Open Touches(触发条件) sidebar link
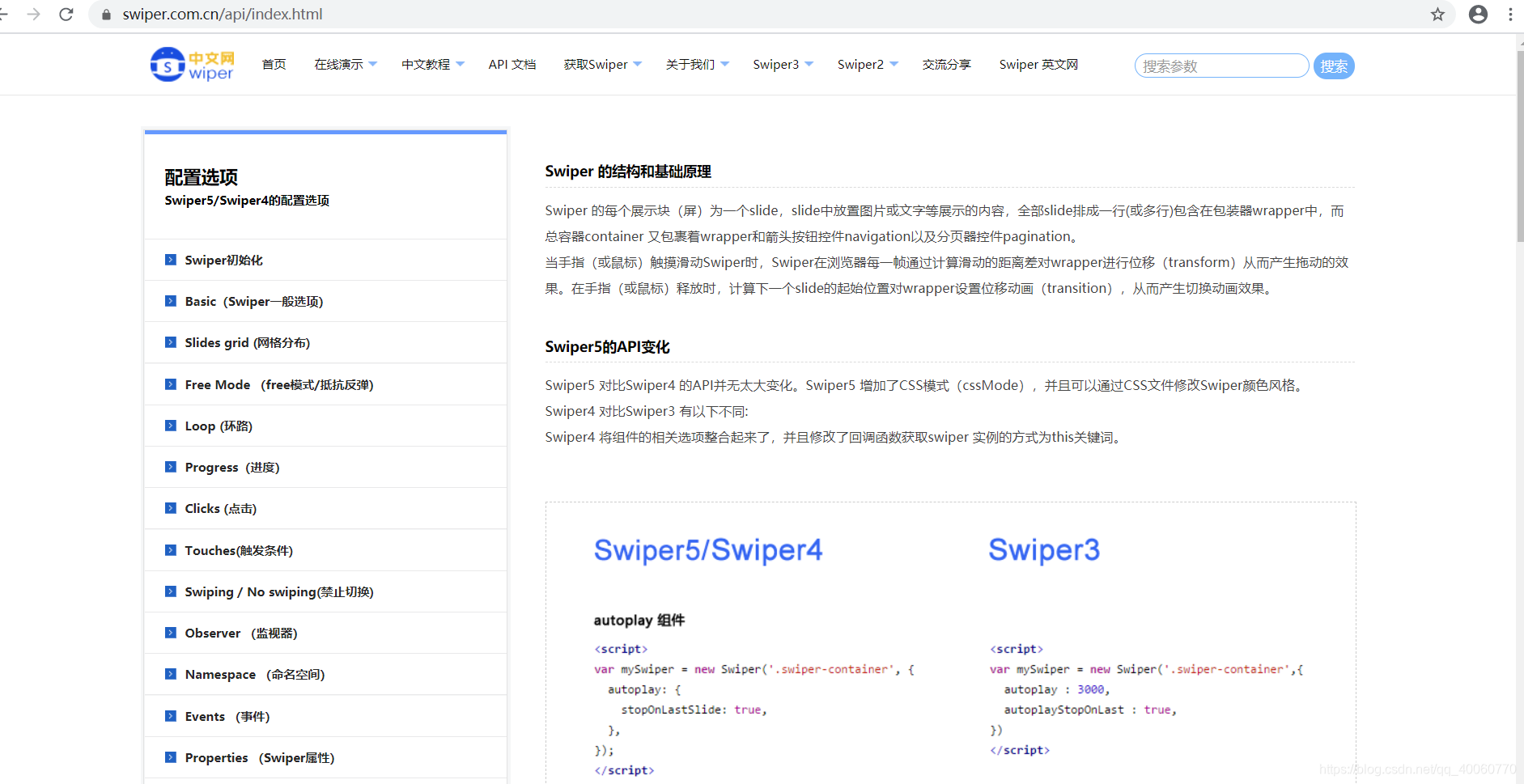The width and height of the screenshot is (1524, 784). click(239, 550)
